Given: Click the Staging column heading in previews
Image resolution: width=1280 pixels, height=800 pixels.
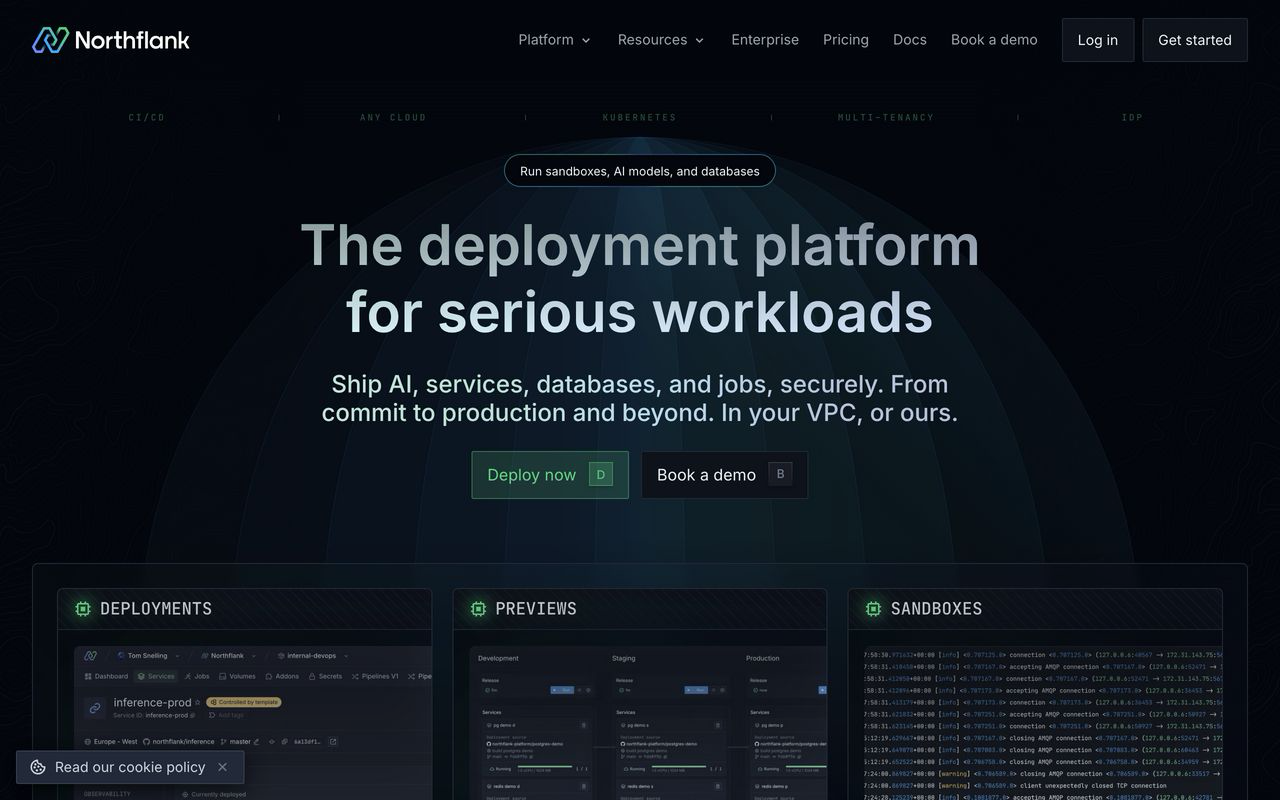Looking at the screenshot, I should click(624, 658).
